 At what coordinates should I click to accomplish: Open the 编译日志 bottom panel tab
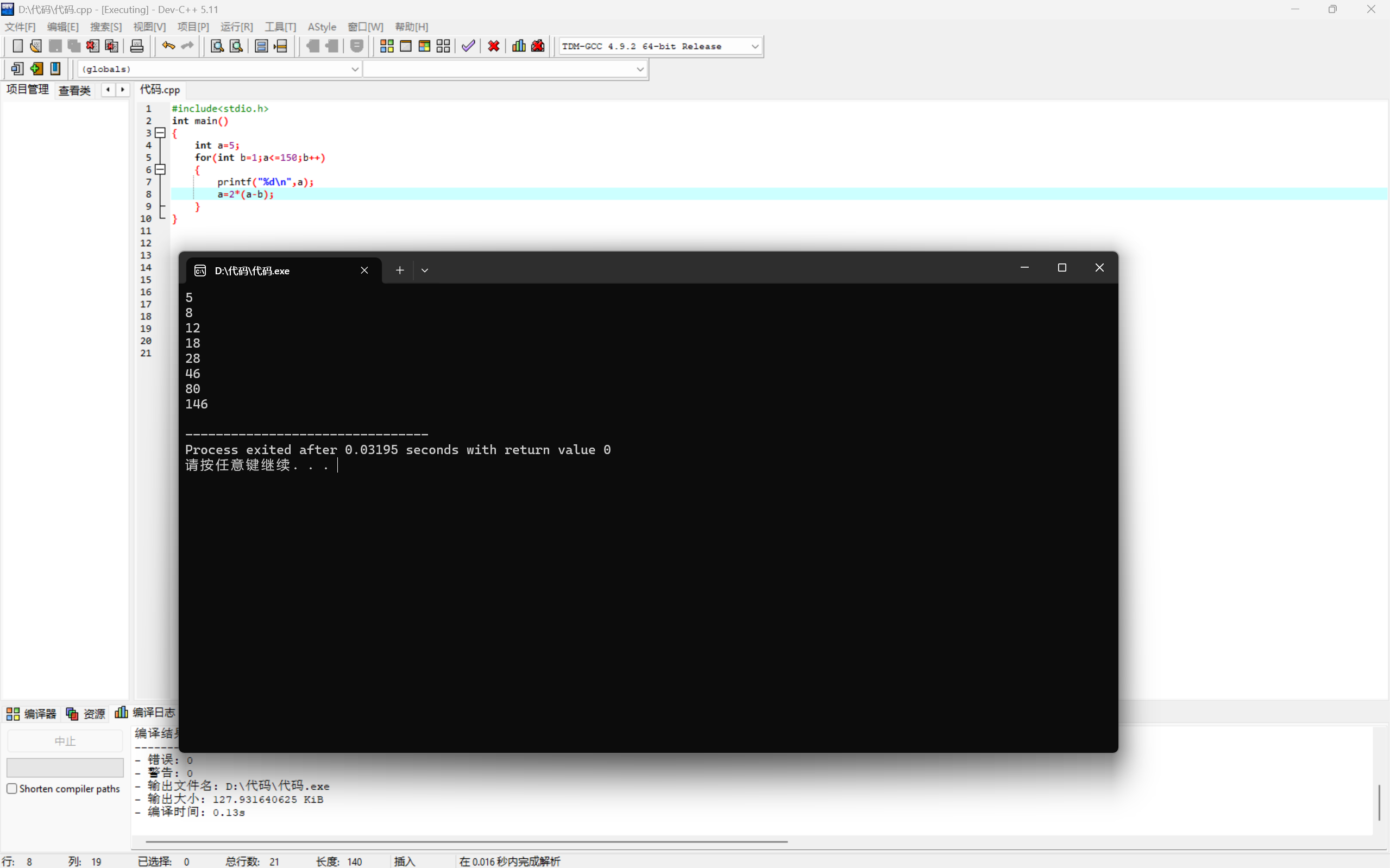click(146, 713)
